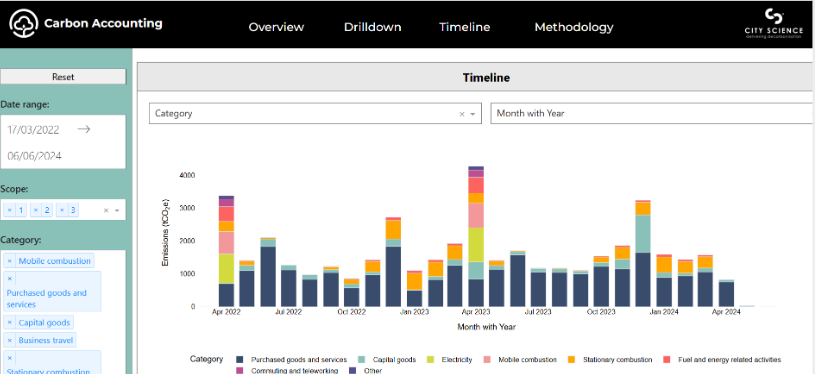Open the Drilldown tab
Viewport: 815px width, 374px height.
tap(372, 27)
